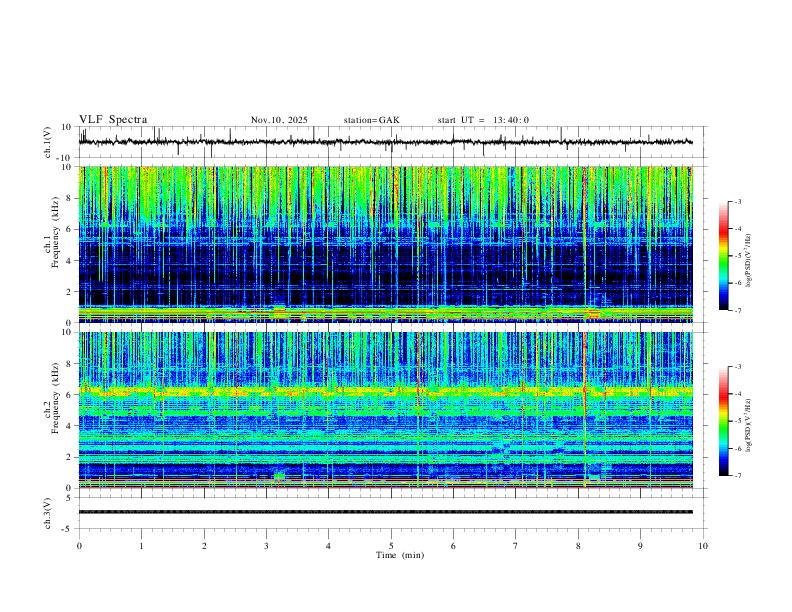Click the '6' kHz tick on ch.1 frequency axis

point(70,229)
